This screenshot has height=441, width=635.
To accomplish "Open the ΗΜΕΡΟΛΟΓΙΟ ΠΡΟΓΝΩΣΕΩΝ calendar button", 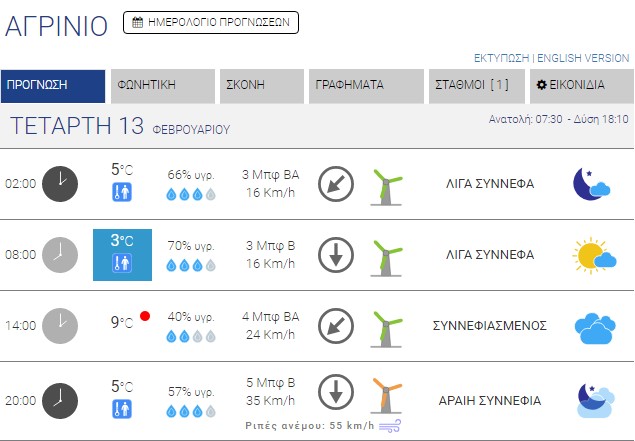I will coord(211,22).
